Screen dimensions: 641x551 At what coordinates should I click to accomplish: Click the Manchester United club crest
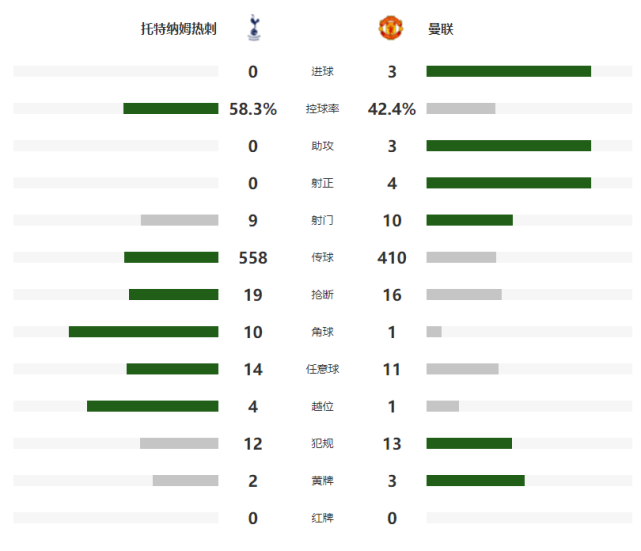tap(391, 28)
